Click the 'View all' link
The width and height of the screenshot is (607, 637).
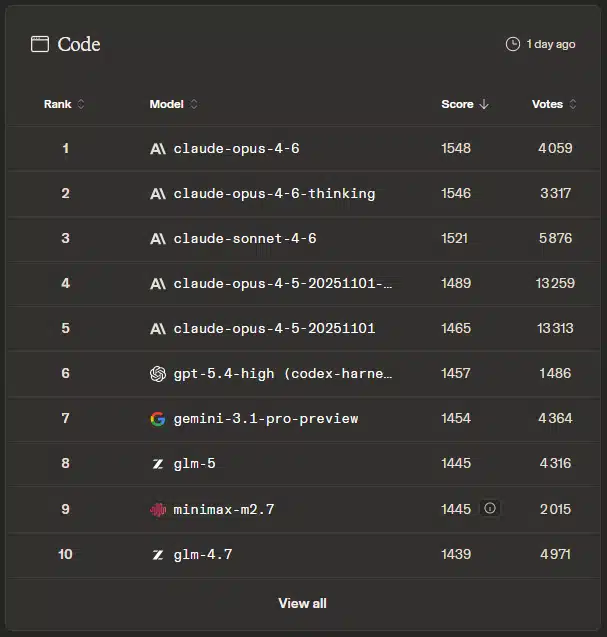tap(302, 603)
